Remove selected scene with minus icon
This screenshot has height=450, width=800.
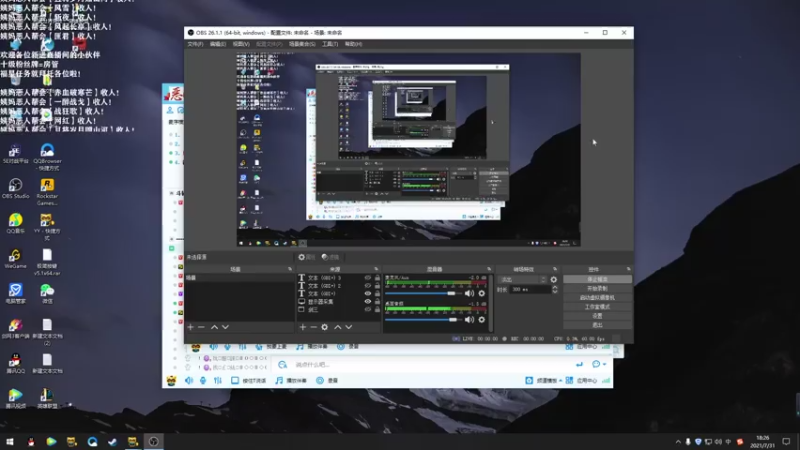pyautogui.click(x=201, y=327)
